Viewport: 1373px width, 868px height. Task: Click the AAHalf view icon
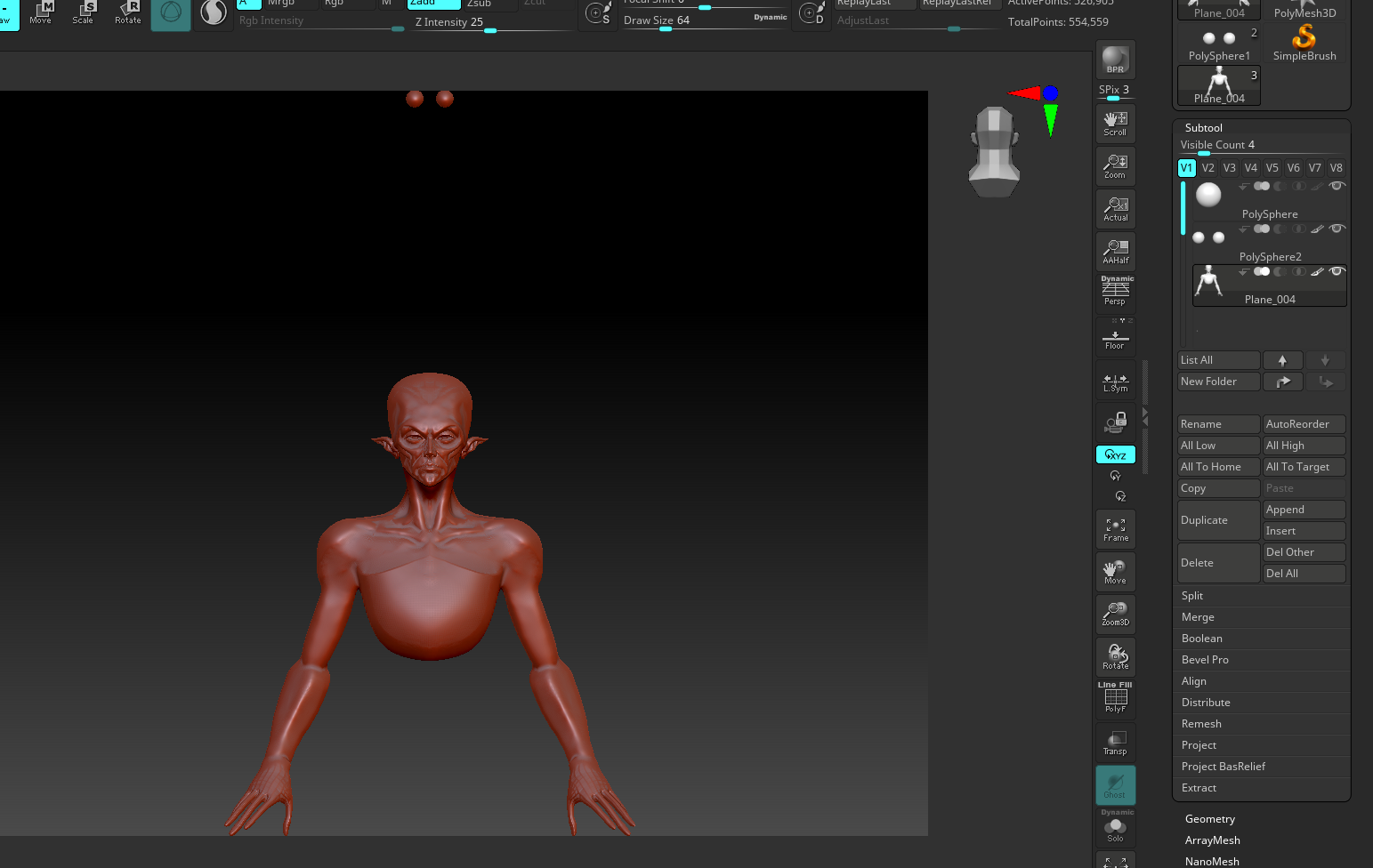pyautogui.click(x=1115, y=252)
